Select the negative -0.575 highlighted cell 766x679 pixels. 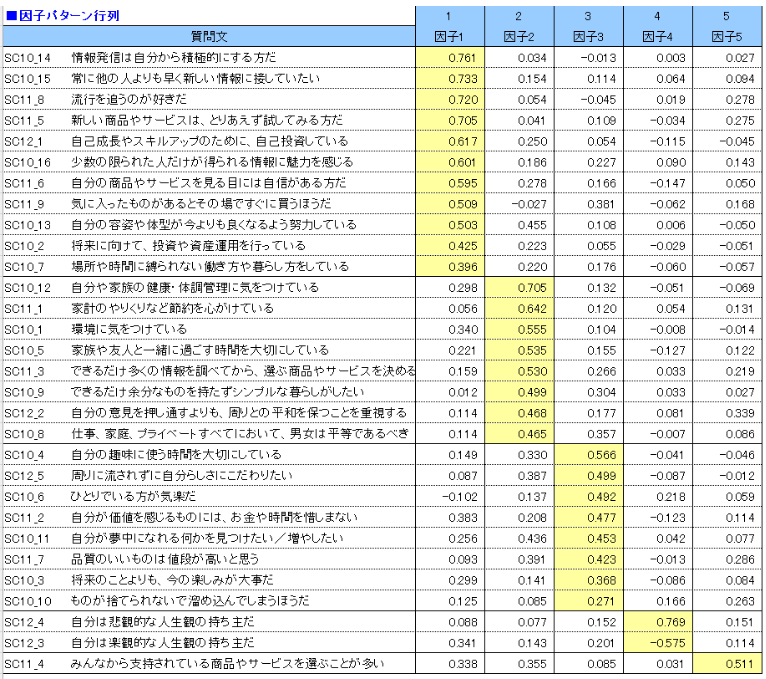[x=656, y=643]
